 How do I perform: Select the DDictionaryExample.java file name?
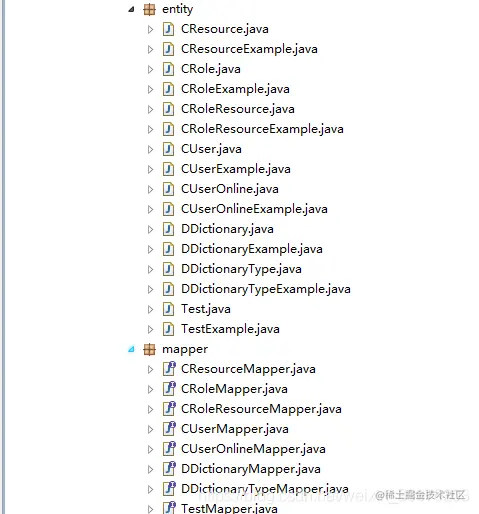pos(252,249)
